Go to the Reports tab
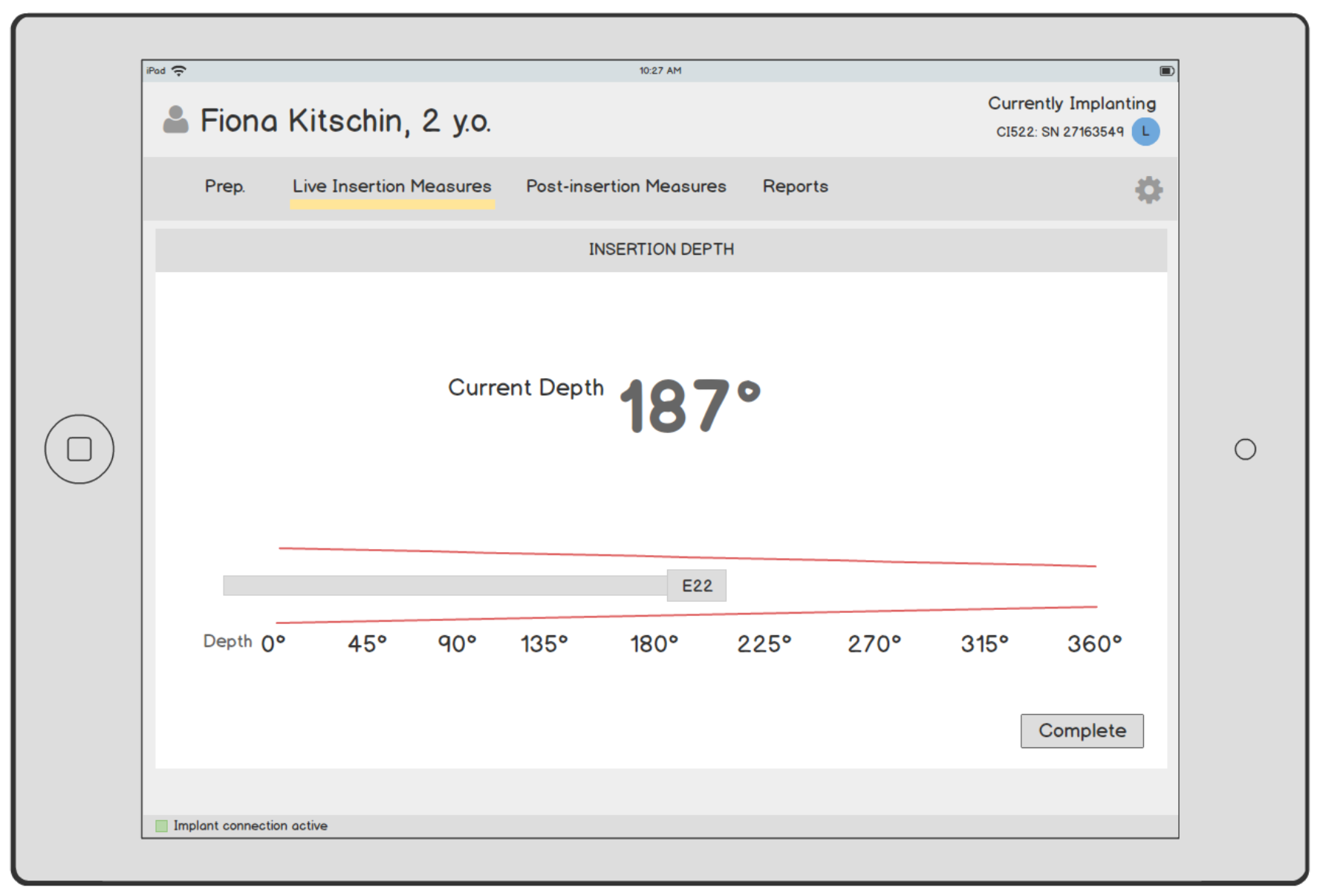The width and height of the screenshot is (1323, 896). click(x=795, y=186)
